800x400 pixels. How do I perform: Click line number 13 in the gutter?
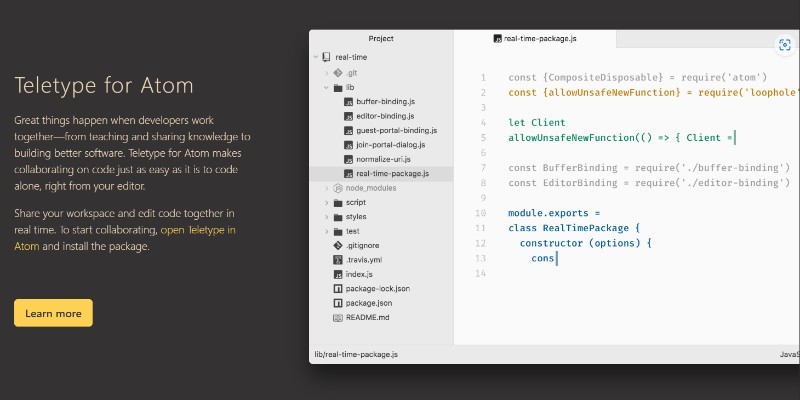click(x=480, y=258)
